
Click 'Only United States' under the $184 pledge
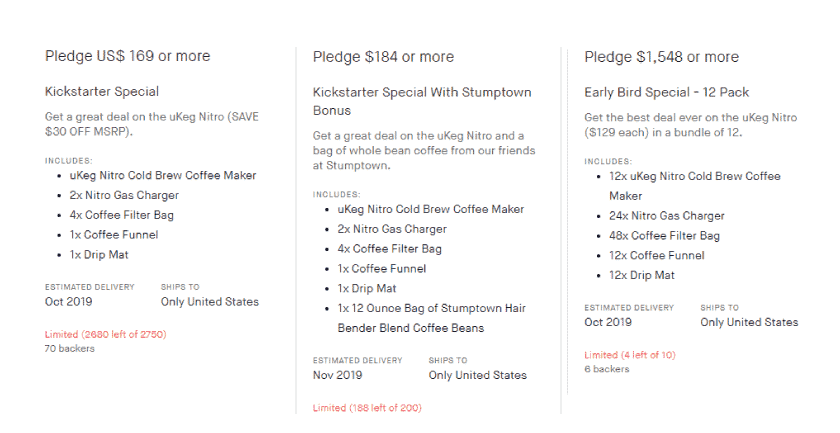pos(477,375)
